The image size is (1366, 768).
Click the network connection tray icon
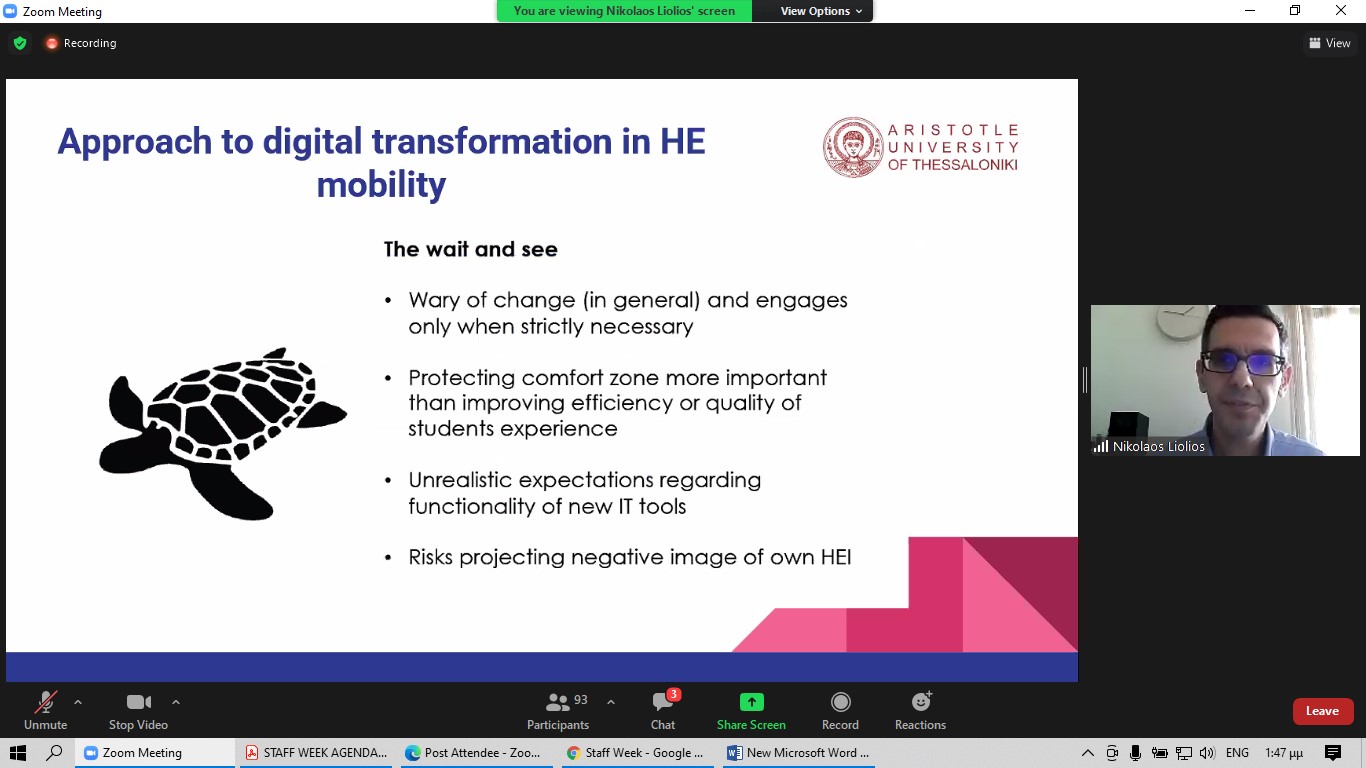click(x=1184, y=753)
